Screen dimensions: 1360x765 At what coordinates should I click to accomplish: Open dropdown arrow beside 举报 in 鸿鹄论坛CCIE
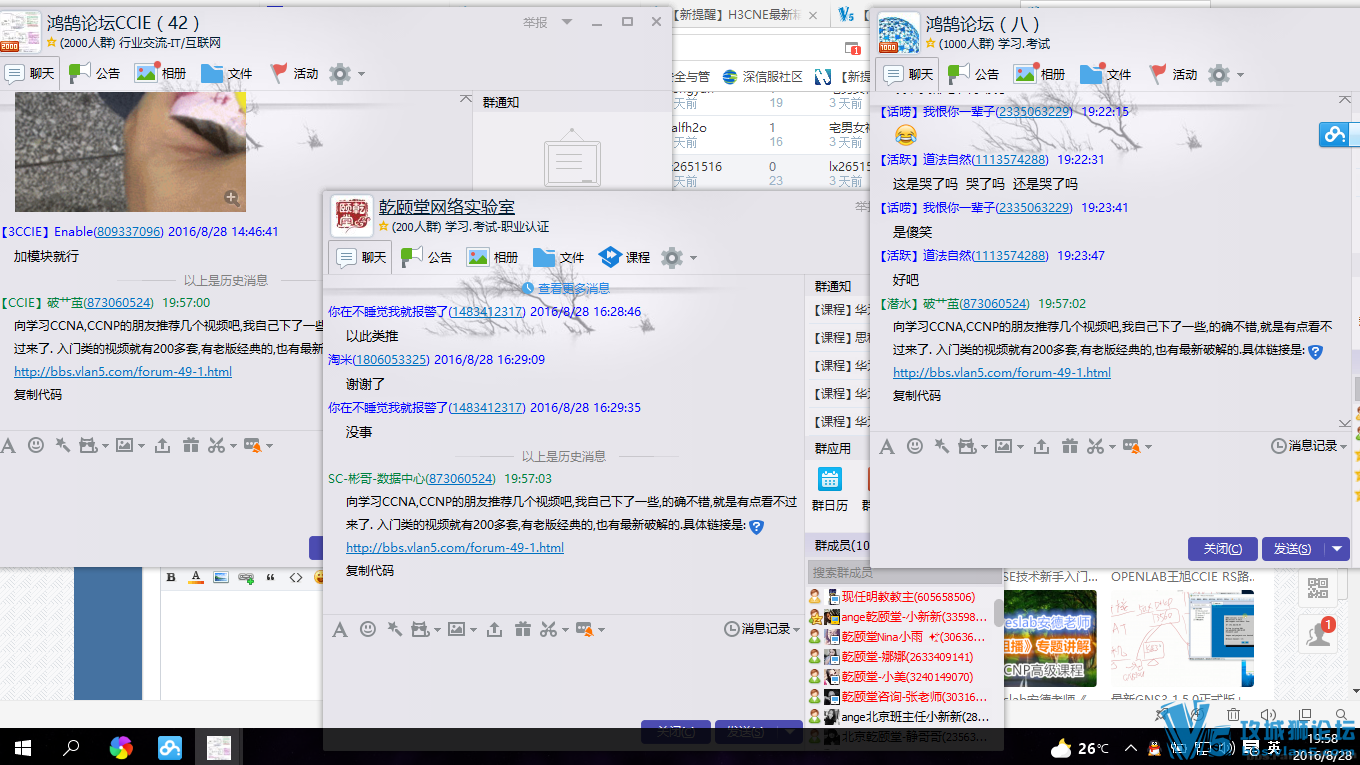coord(567,21)
